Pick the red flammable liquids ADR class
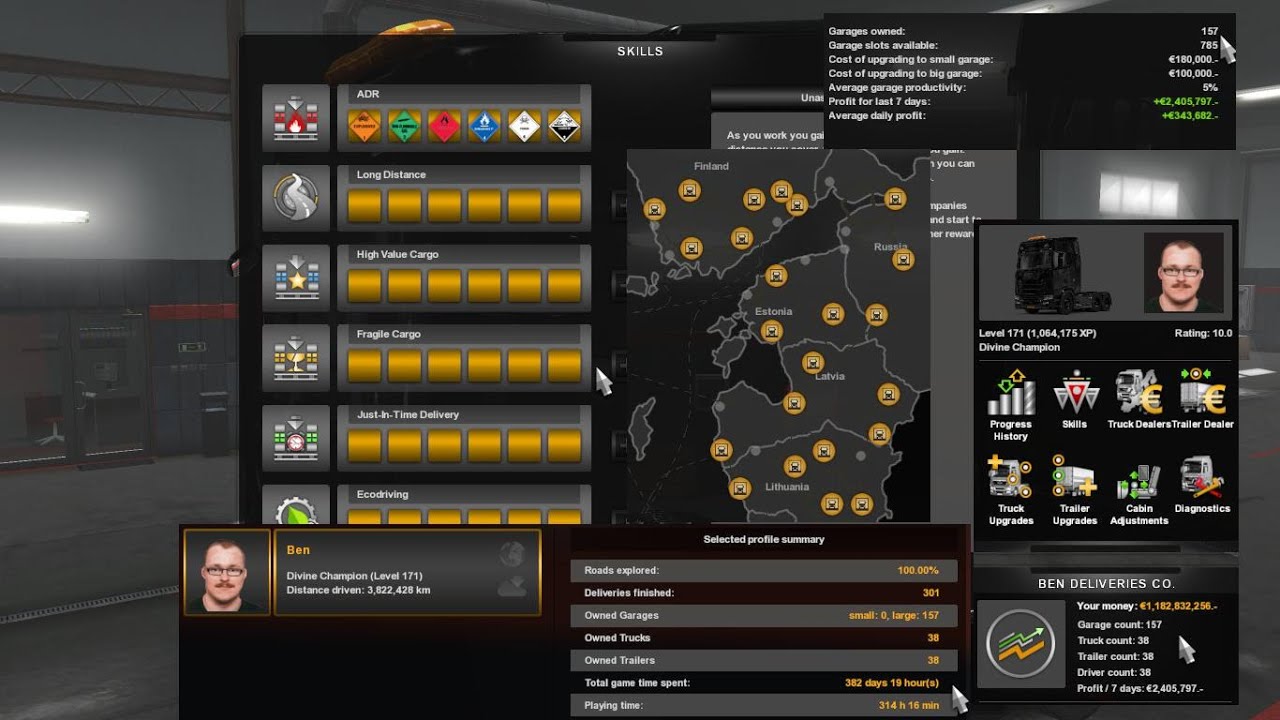1280x720 pixels. click(x=445, y=126)
